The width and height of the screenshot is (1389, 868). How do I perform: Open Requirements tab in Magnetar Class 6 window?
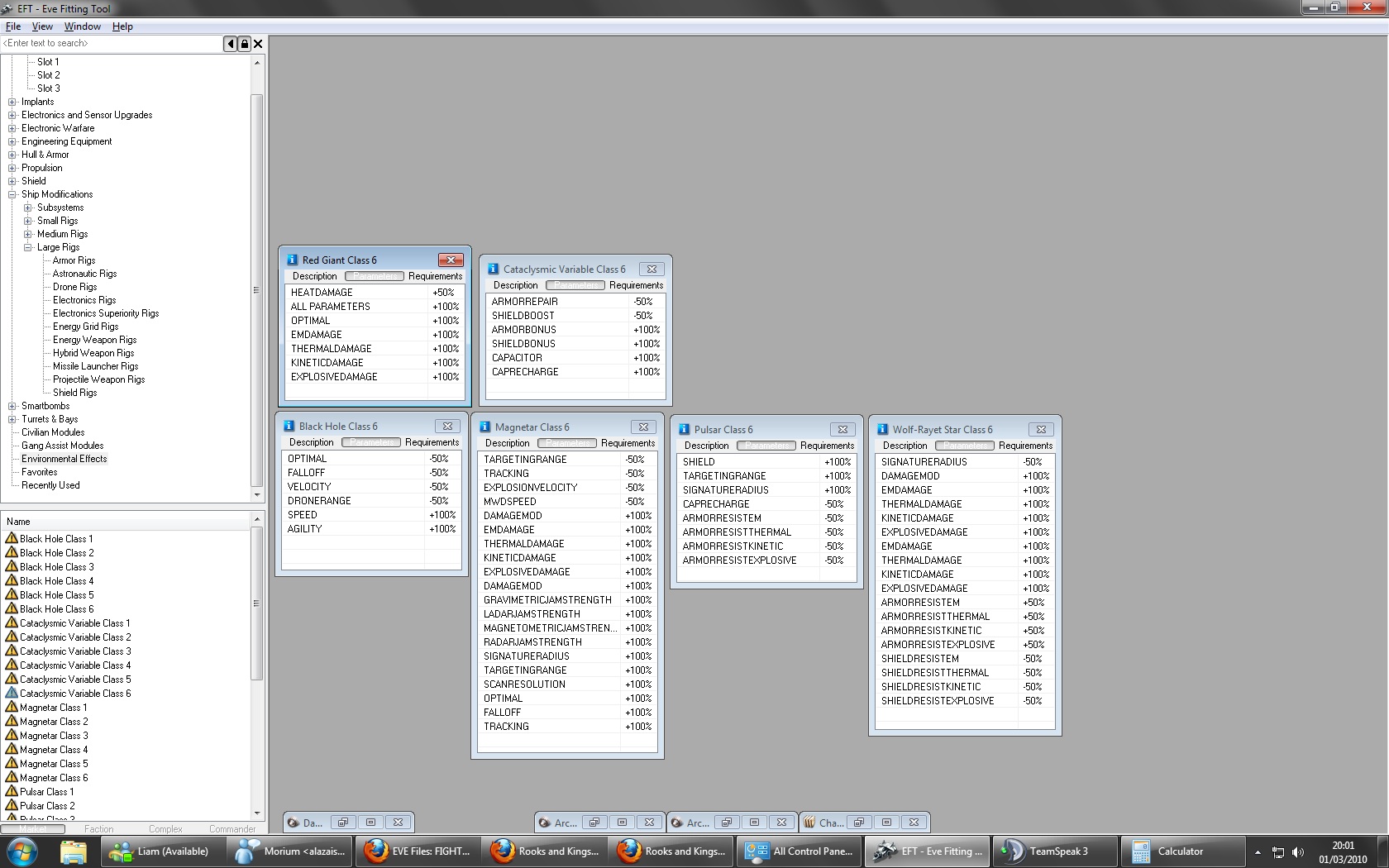pyautogui.click(x=628, y=443)
